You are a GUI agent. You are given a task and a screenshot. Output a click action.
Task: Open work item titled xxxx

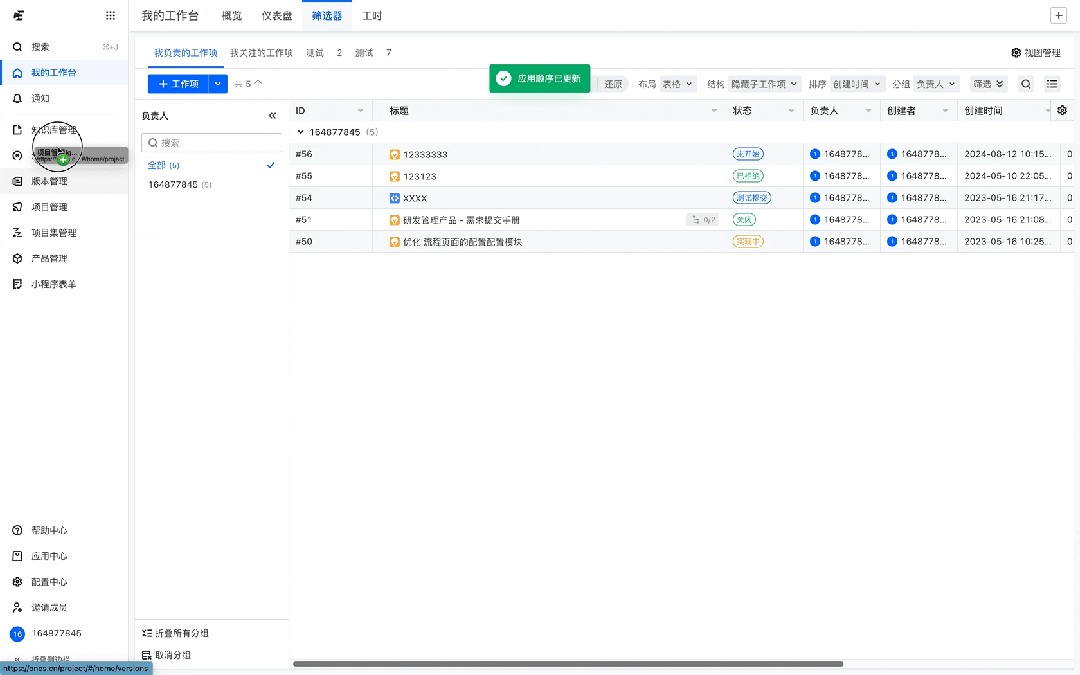coord(415,198)
